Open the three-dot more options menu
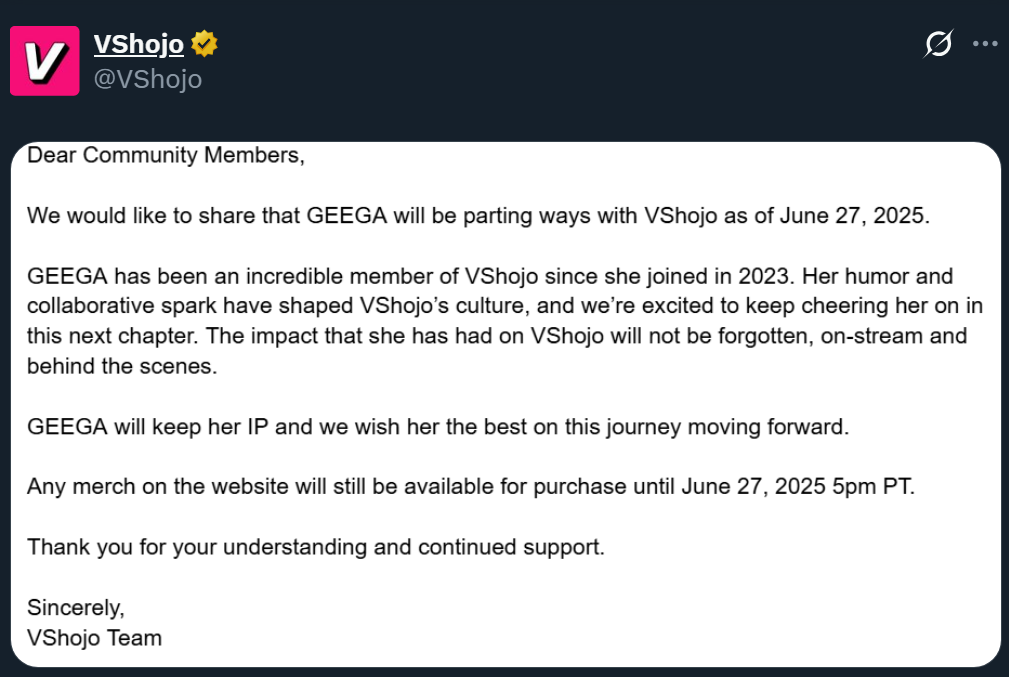The height and width of the screenshot is (677, 1009). 985,44
